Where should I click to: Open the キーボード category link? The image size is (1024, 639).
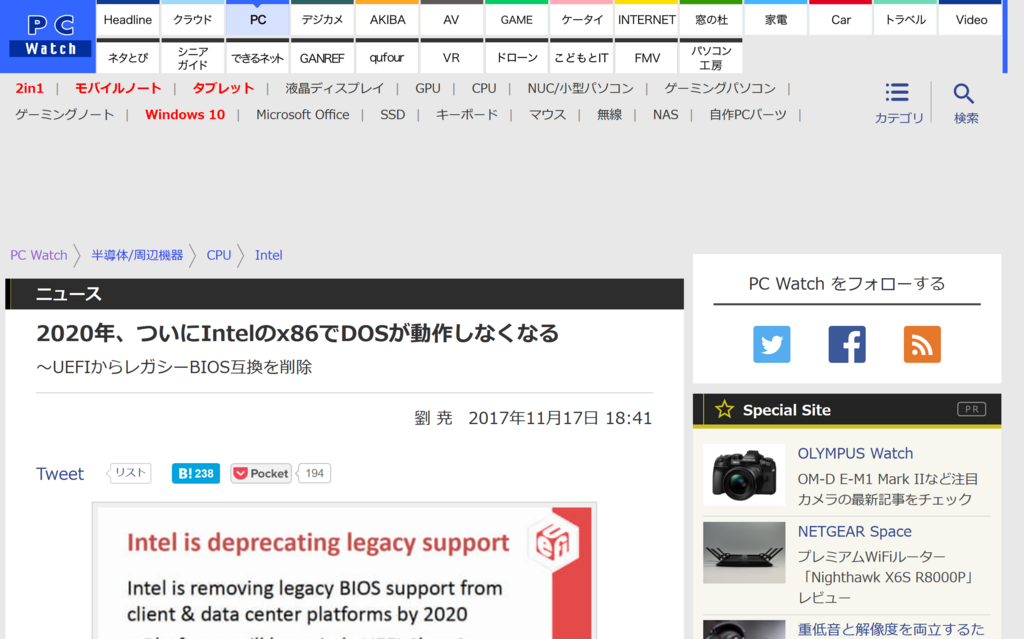tap(467, 114)
